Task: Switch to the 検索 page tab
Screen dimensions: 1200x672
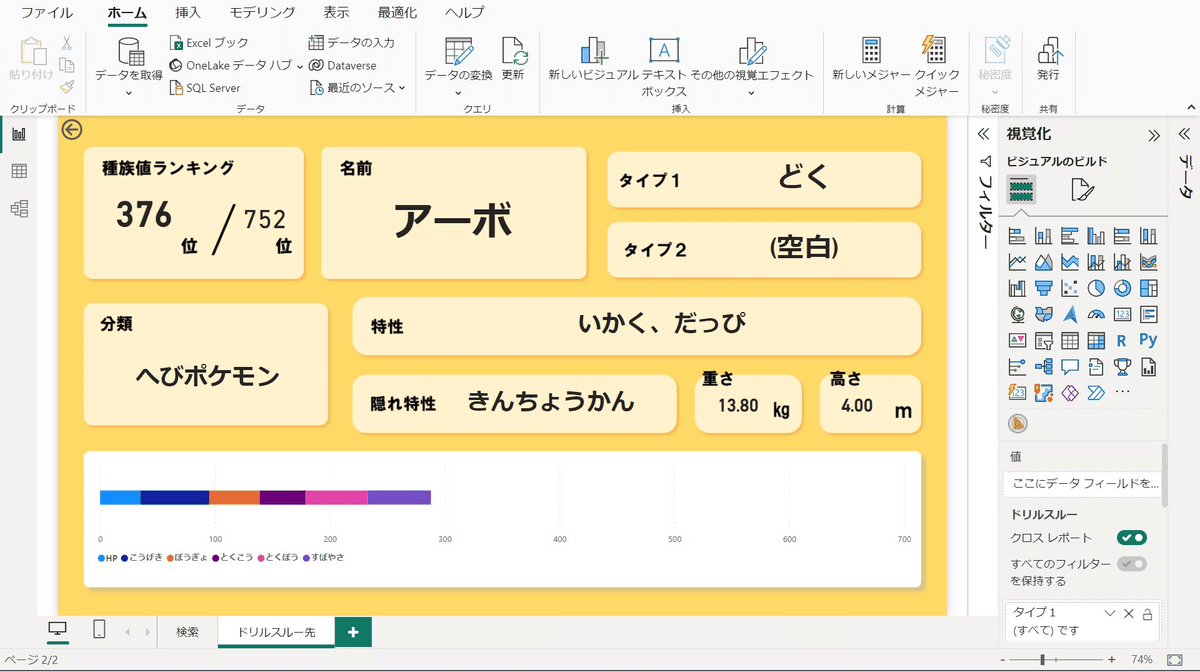Action: click(187, 632)
